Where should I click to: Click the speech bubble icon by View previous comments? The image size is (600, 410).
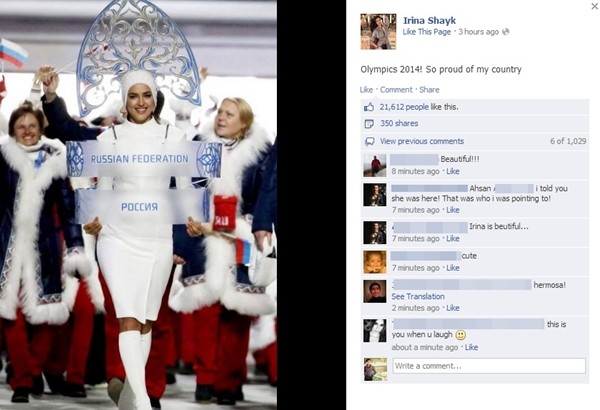[x=369, y=142]
